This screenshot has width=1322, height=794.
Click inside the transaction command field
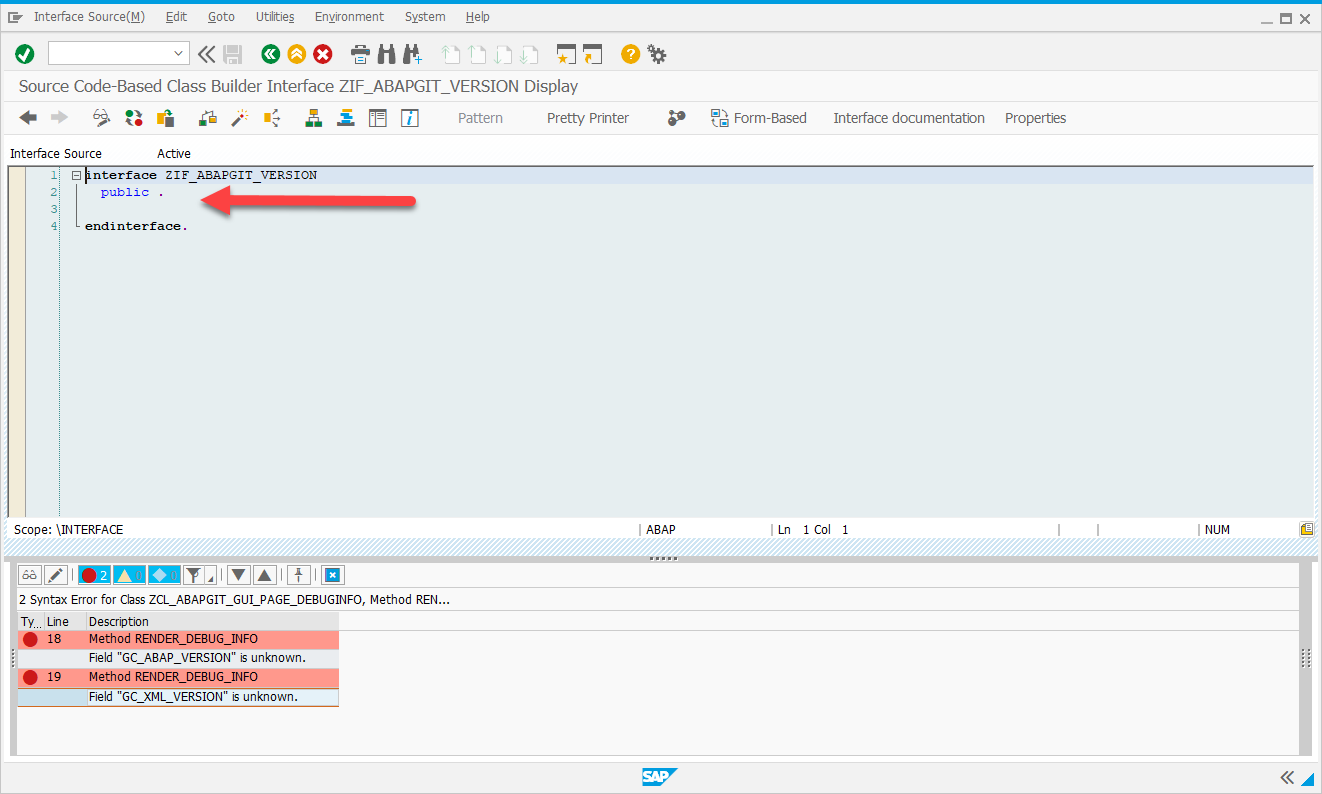tap(110, 54)
